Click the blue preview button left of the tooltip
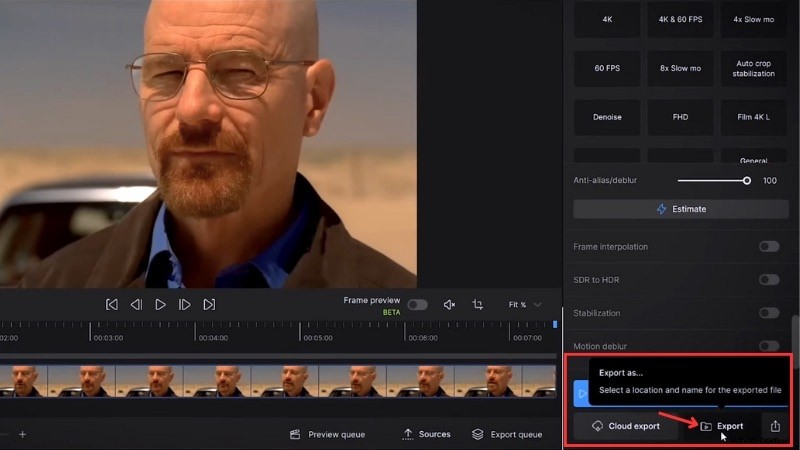This screenshot has width=800, height=450. pyautogui.click(x=581, y=393)
